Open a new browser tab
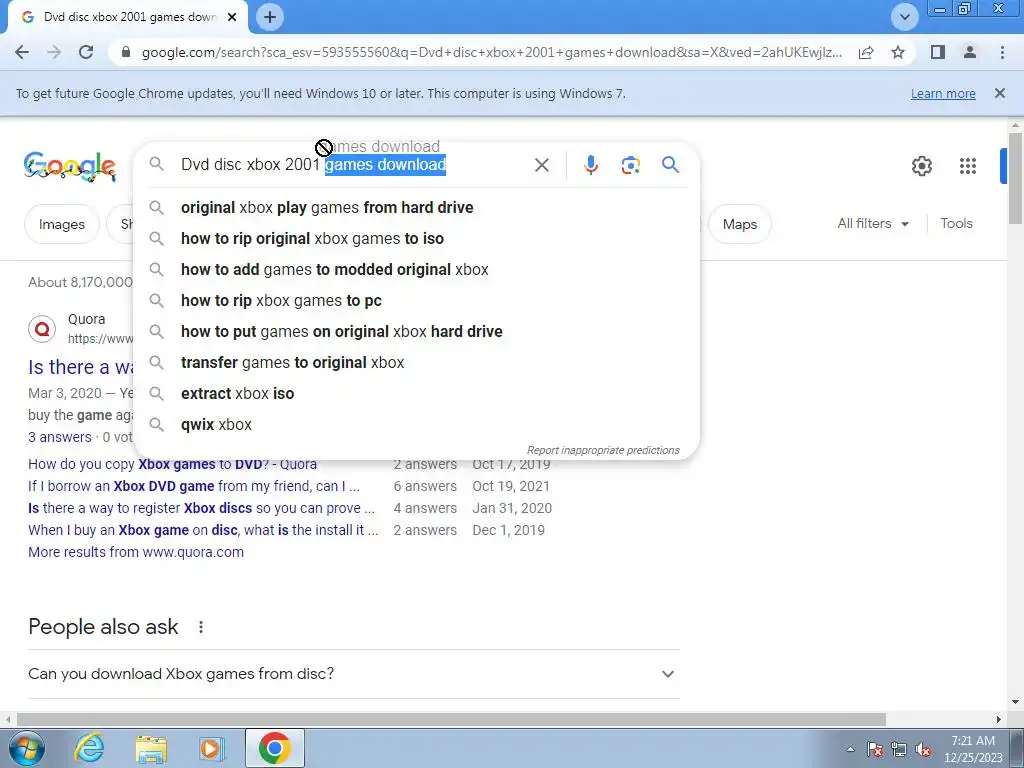1024x768 pixels. click(x=270, y=17)
